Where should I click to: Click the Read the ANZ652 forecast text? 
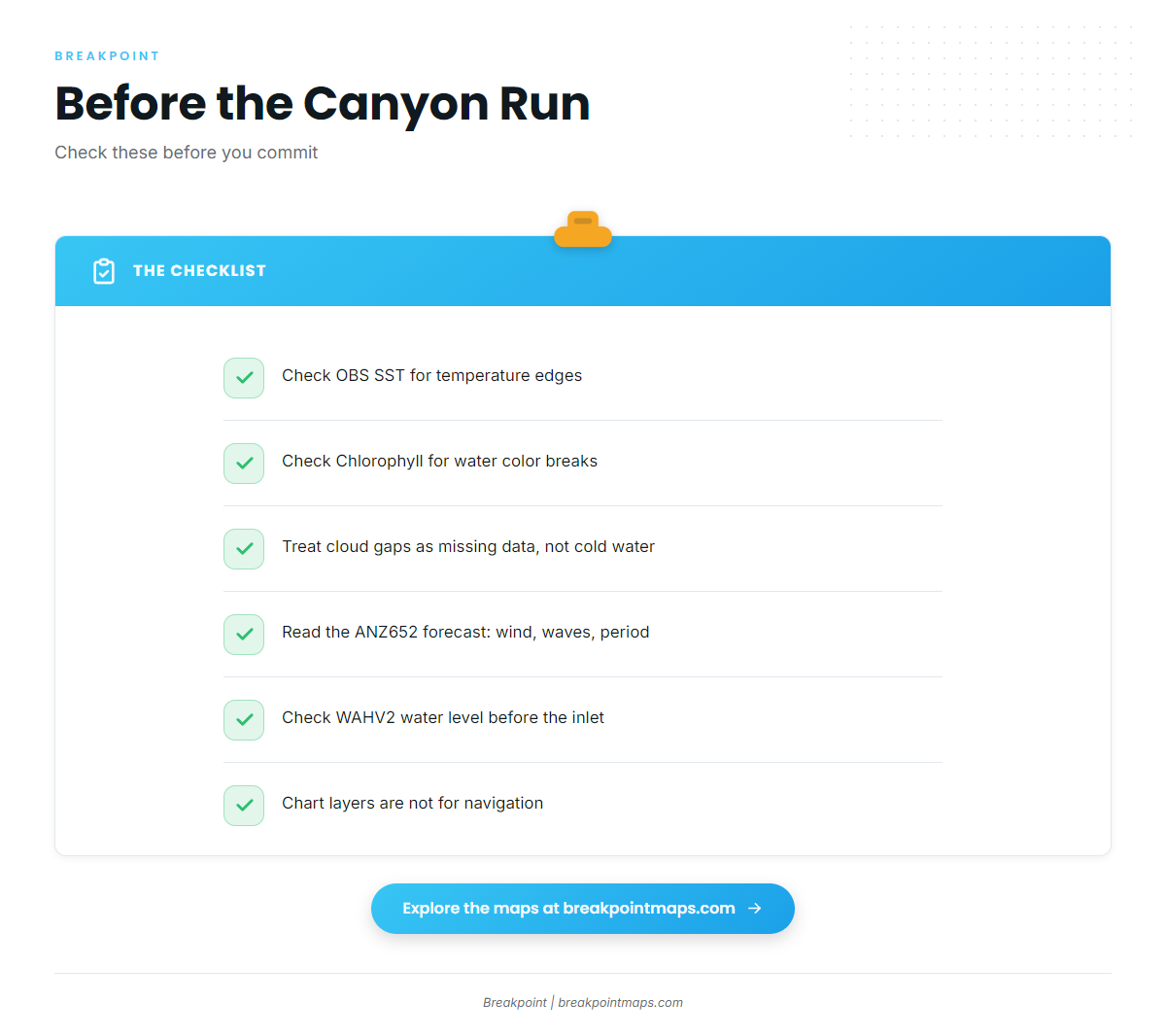465,632
